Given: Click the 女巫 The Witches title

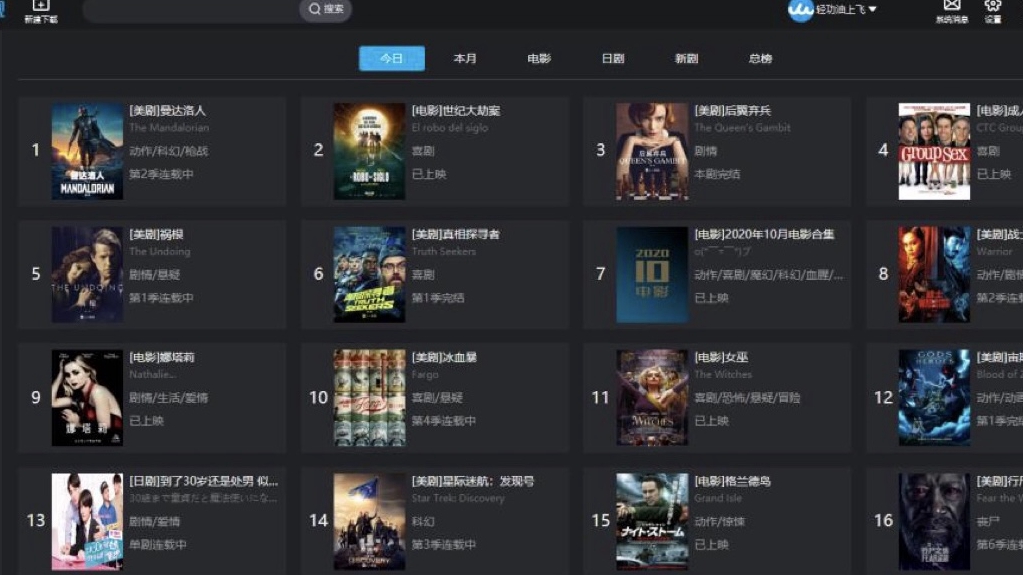Looking at the screenshot, I should (722, 358).
